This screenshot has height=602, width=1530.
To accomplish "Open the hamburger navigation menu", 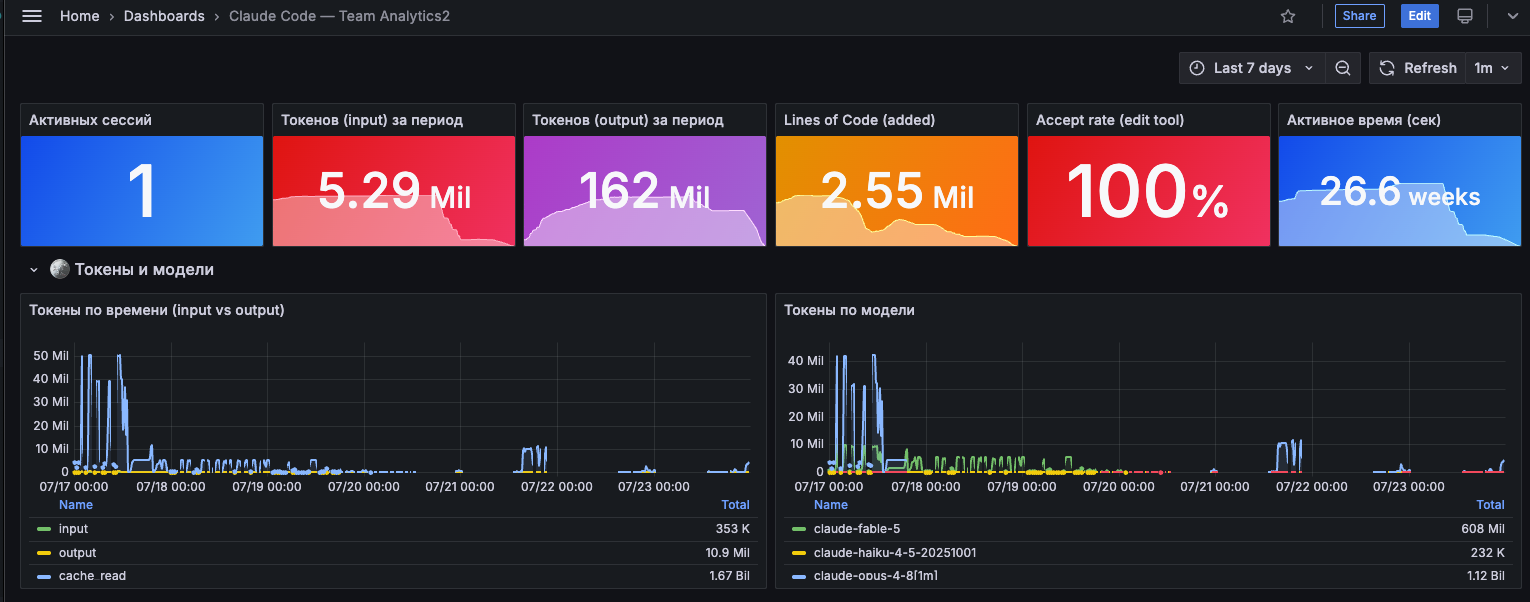I will coord(32,16).
